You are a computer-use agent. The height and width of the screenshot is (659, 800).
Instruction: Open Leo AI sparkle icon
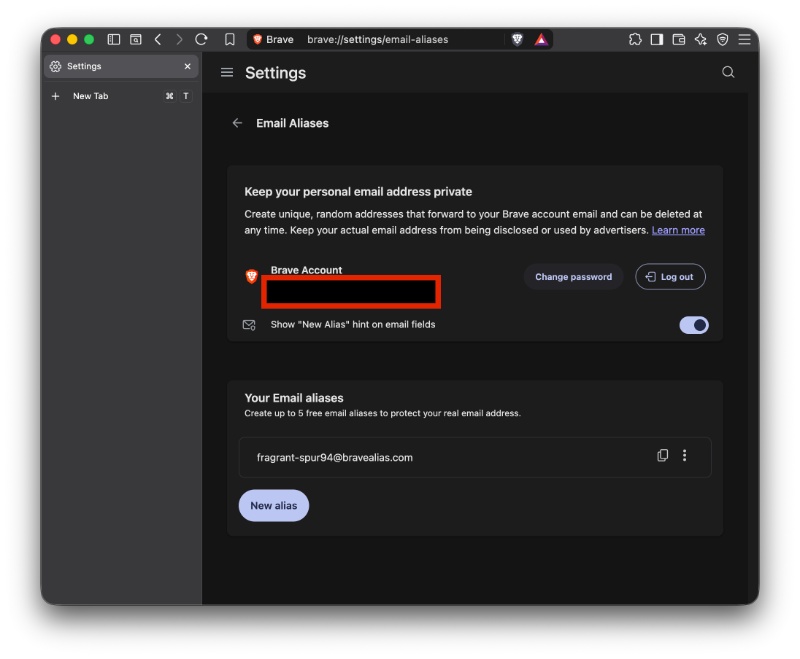(701, 39)
